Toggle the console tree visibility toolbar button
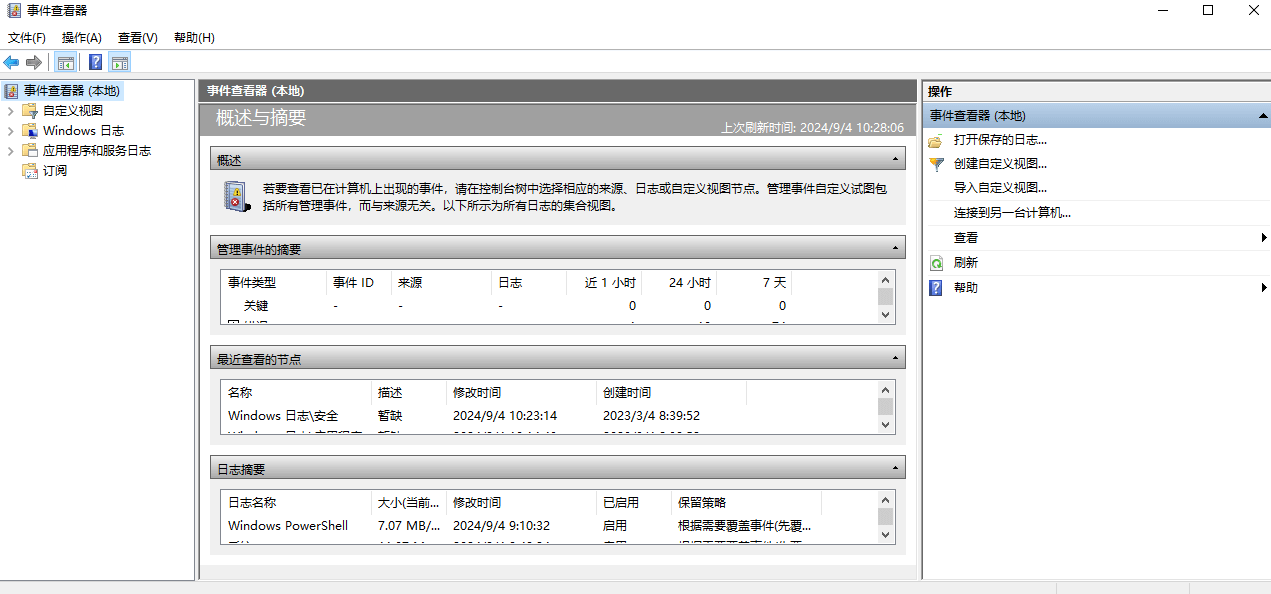 [x=65, y=61]
